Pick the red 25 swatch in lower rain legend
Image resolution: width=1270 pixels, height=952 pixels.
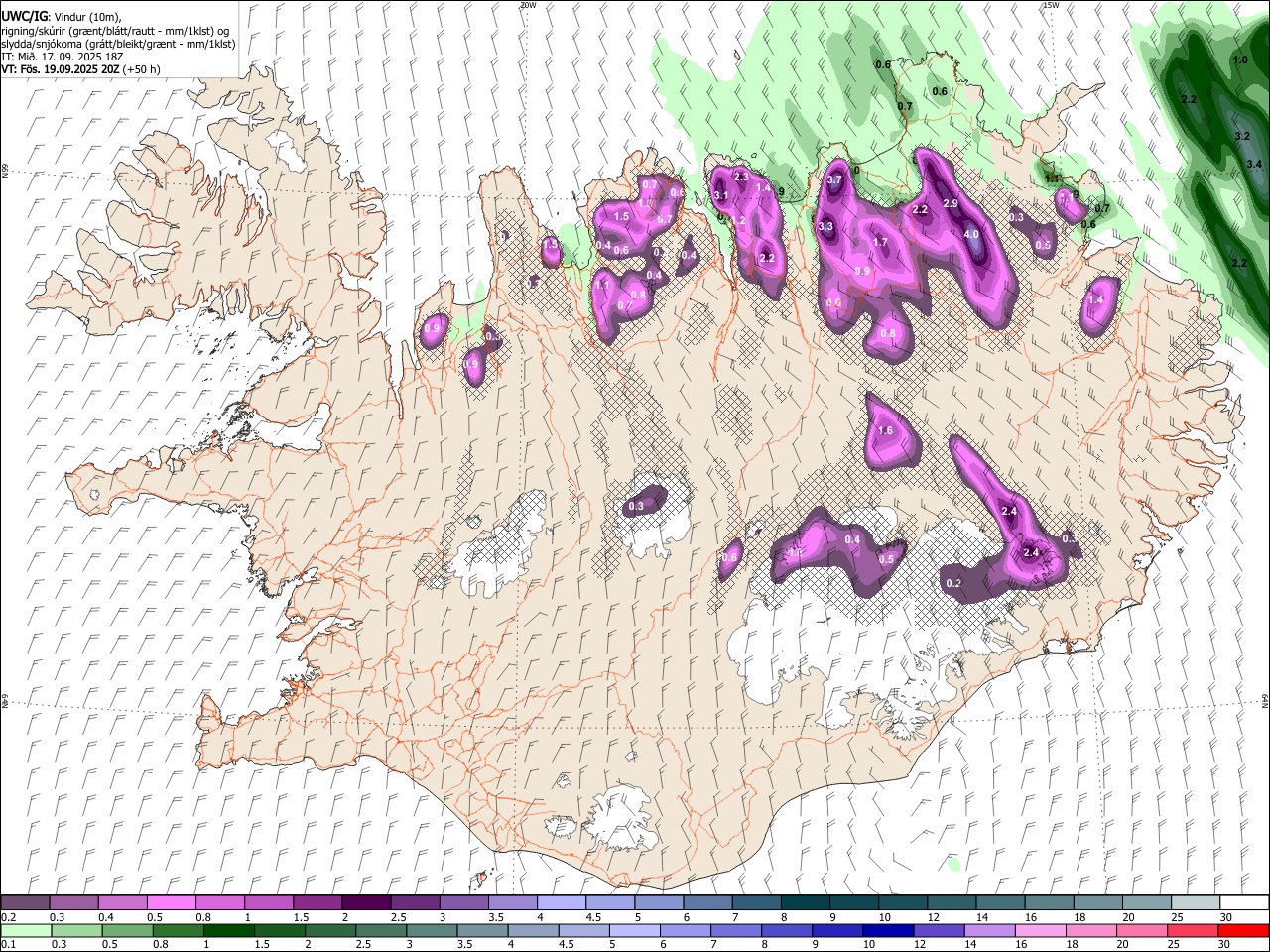(x=1192, y=930)
